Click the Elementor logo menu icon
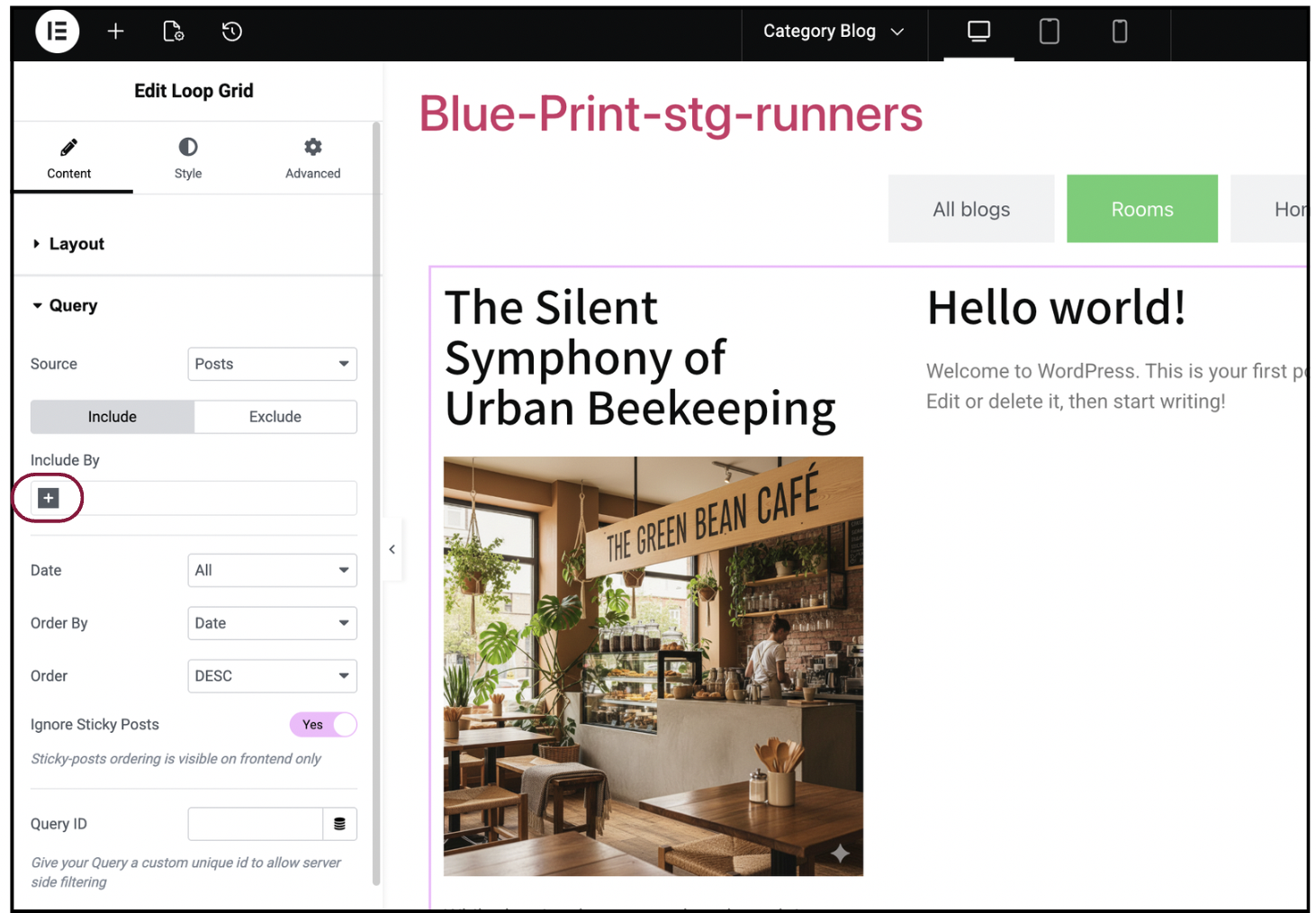This screenshot has height=913, width=1316. pyautogui.click(x=57, y=32)
